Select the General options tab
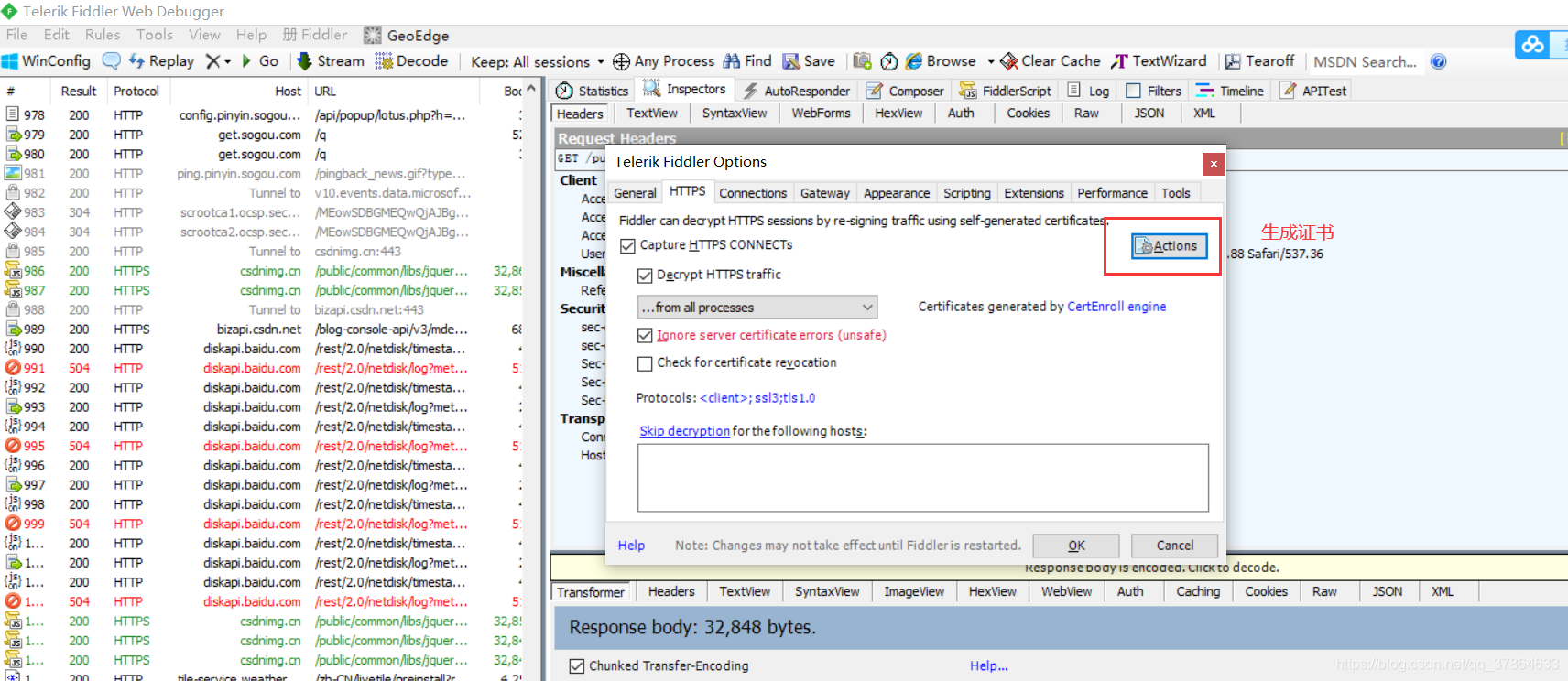 [x=635, y=193]
